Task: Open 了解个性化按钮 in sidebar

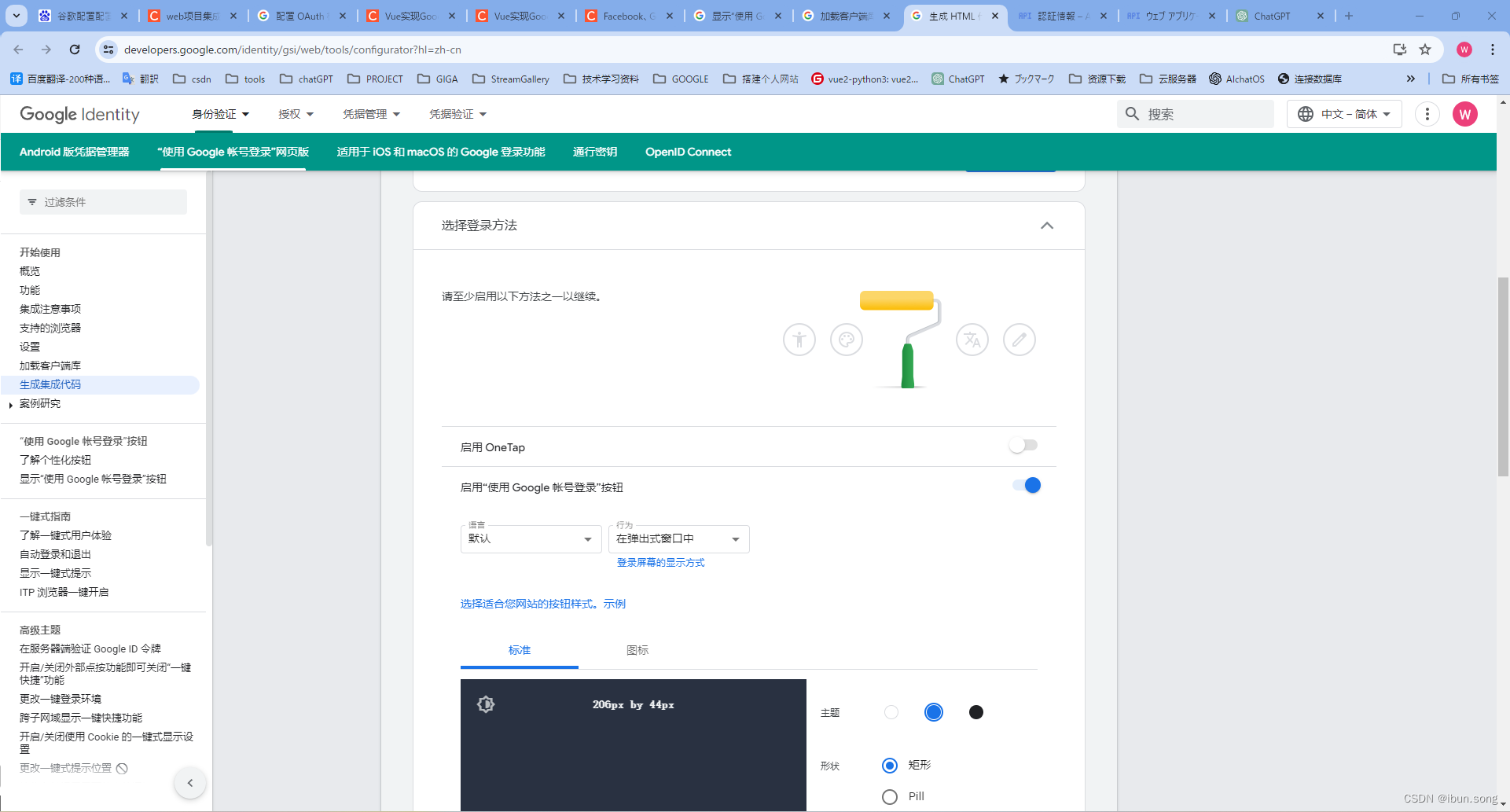Action: click(55, 460)
